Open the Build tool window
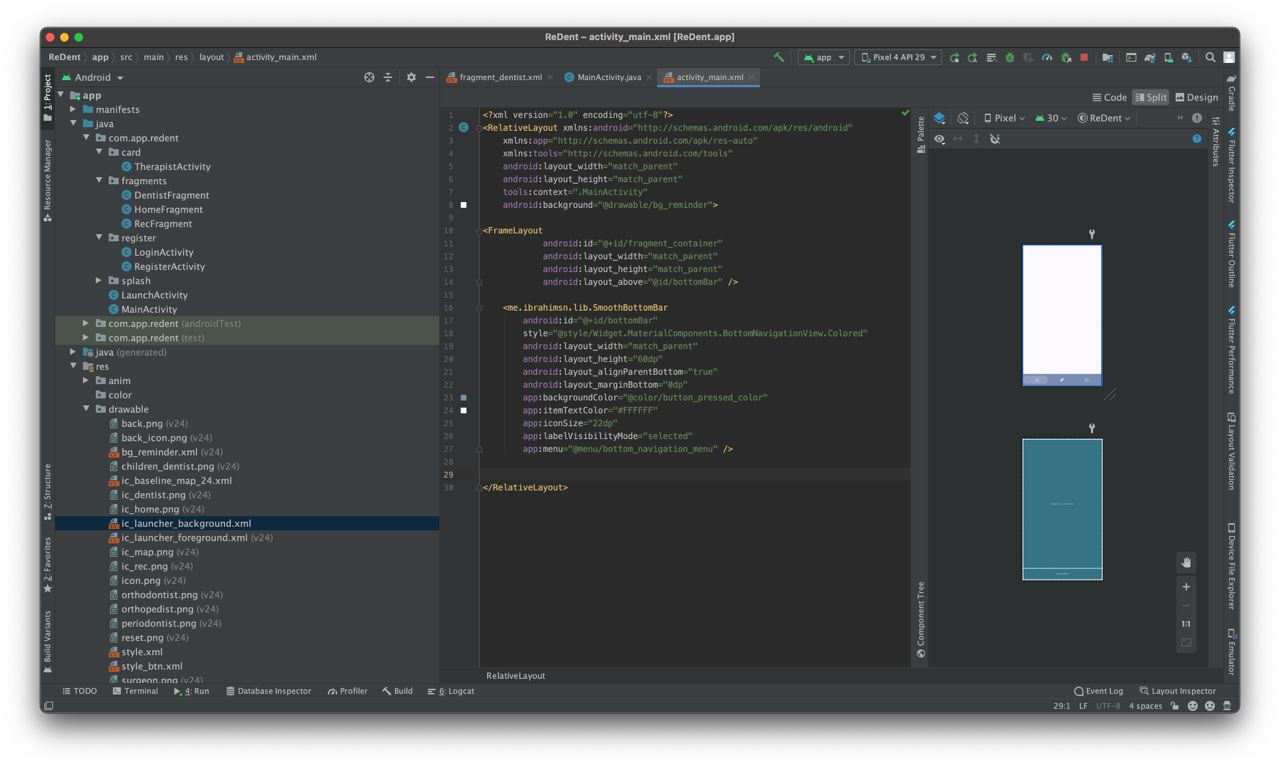This screenshot has width=1280, height=766. tap(397, 691)
